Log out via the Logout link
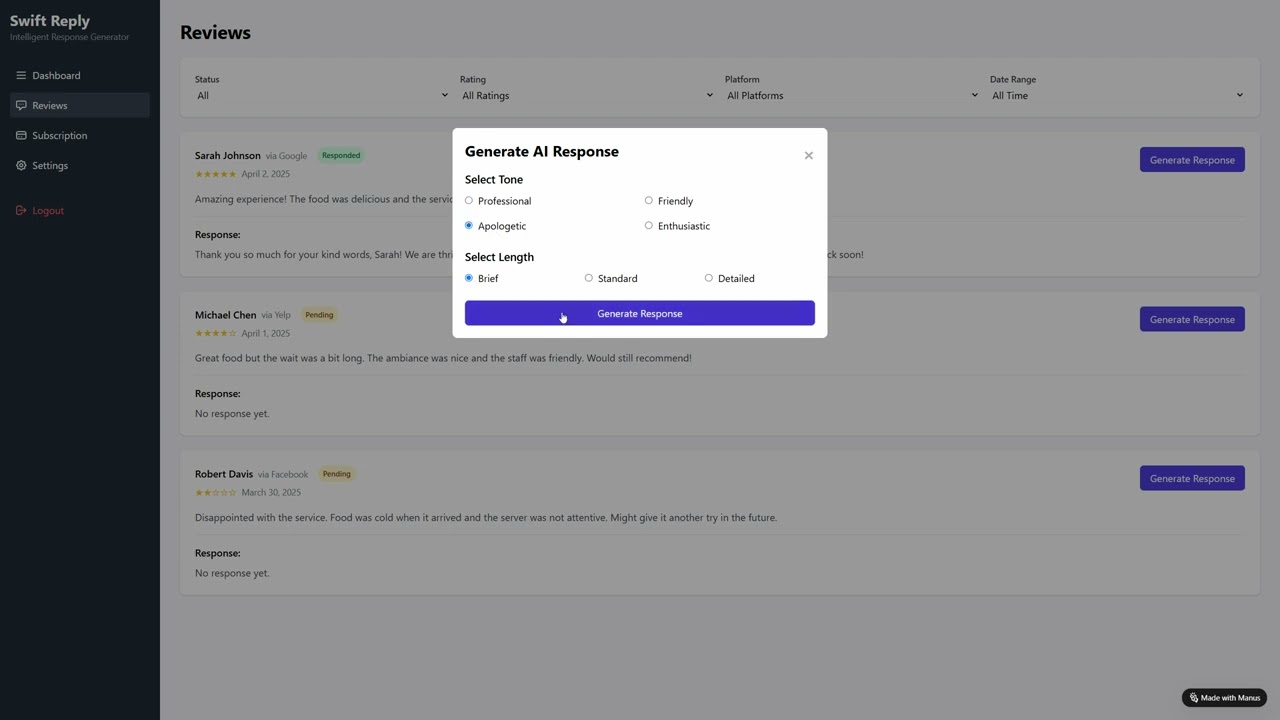This screenshot has height=720, width=1280. (80, 210)
